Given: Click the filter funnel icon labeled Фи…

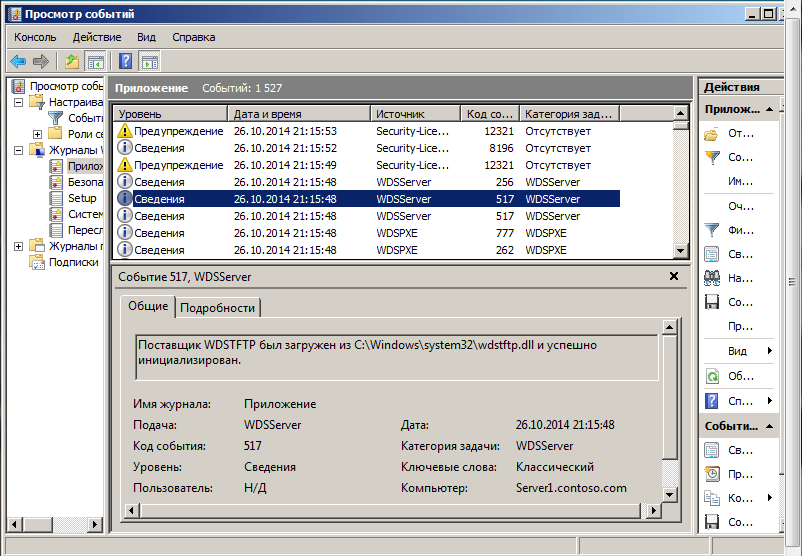Looking at the screenshot, I should pos(712,230).
